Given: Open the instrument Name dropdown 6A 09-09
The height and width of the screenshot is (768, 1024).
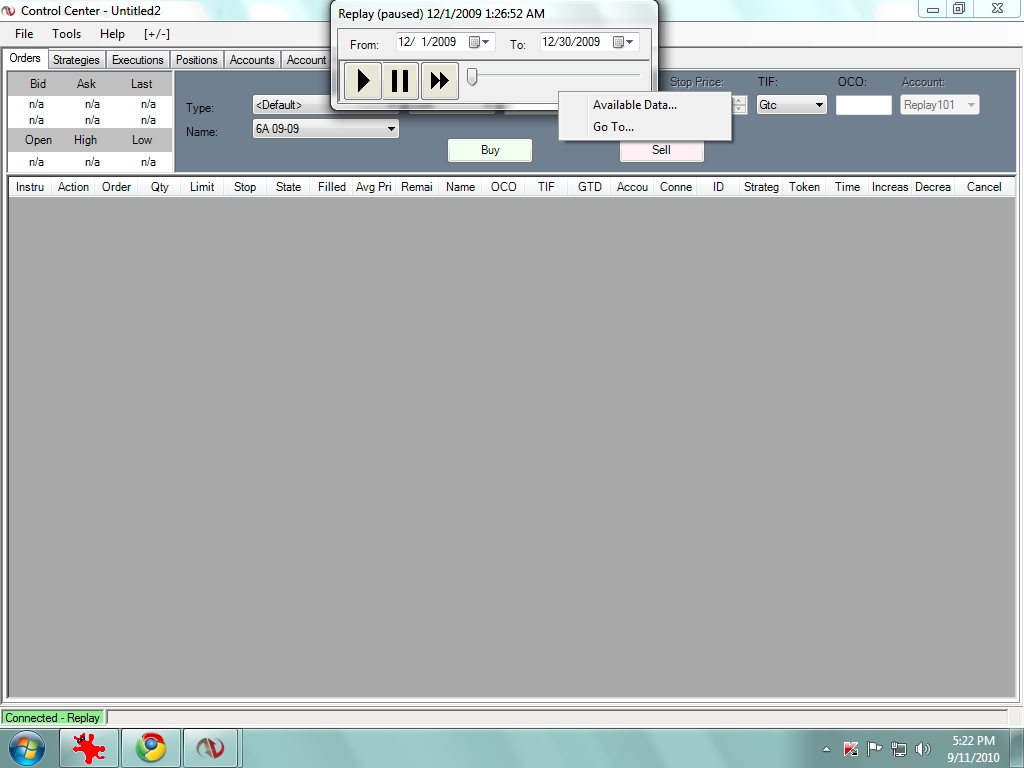Looking at the screenshot, I should coord(325,129).
